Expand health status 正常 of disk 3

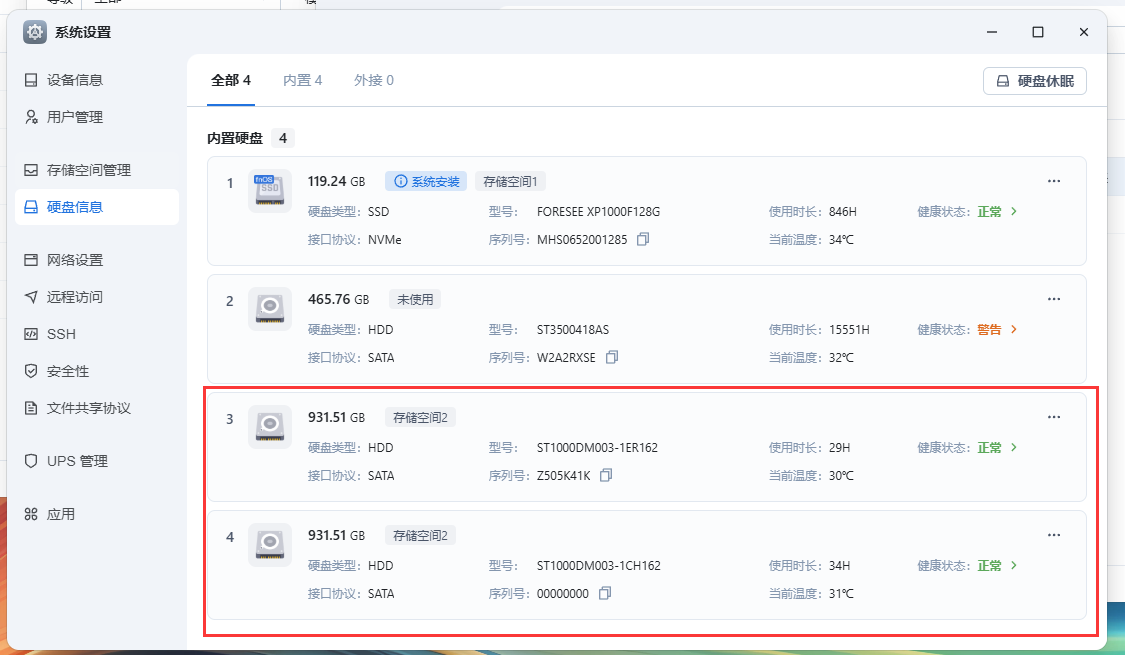click(x=1014, y=447)
